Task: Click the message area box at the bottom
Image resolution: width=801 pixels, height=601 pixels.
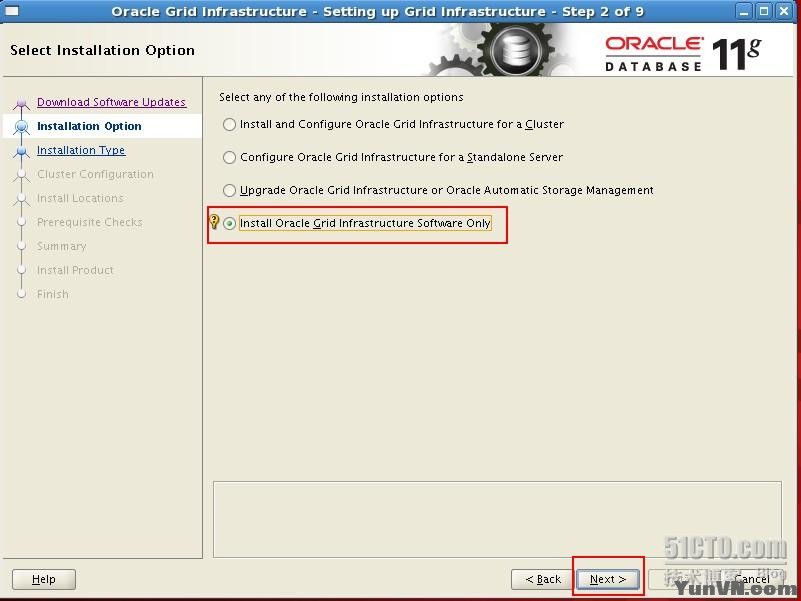Action: (497, 519)
